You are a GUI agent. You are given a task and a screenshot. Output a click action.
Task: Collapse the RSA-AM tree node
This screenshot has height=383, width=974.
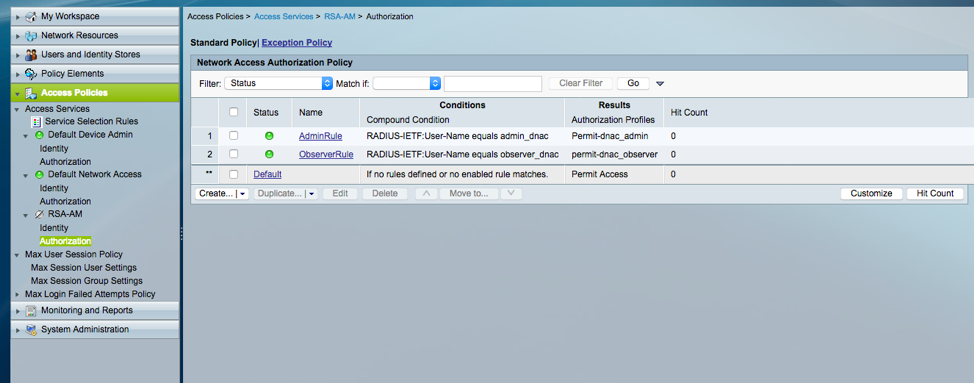(x=26, y=214)
